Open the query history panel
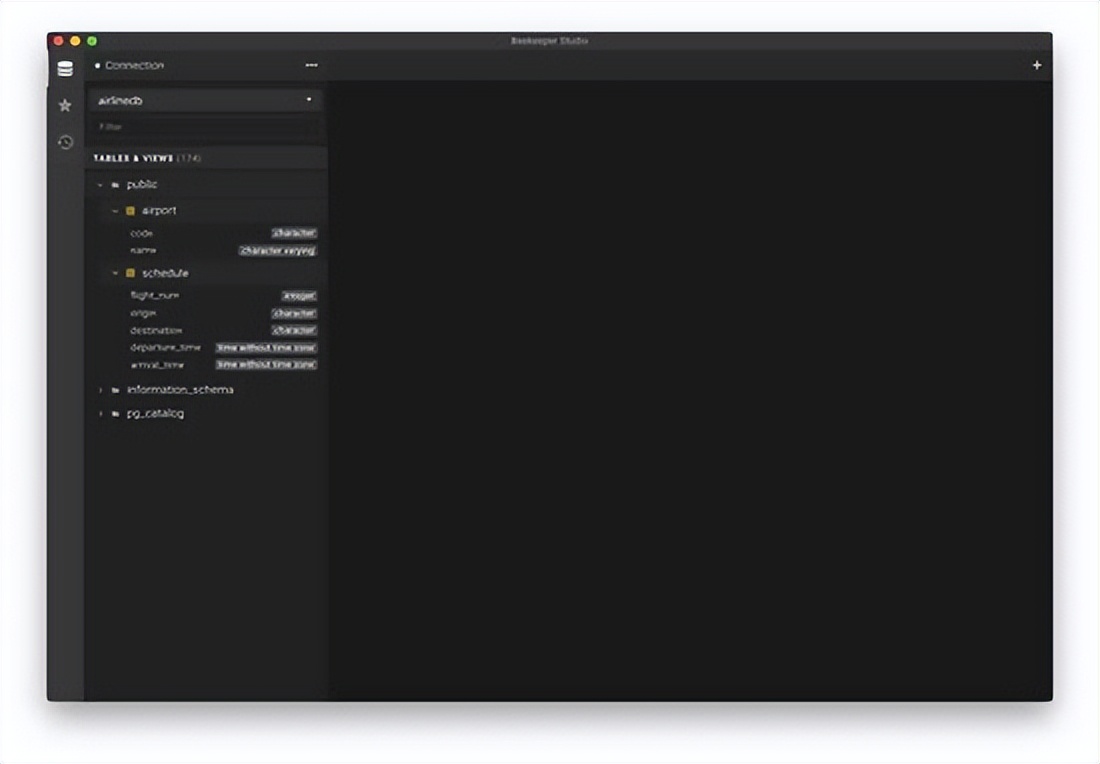The width and height of the screenshot is (1100, 764). (x=65, y=142)
